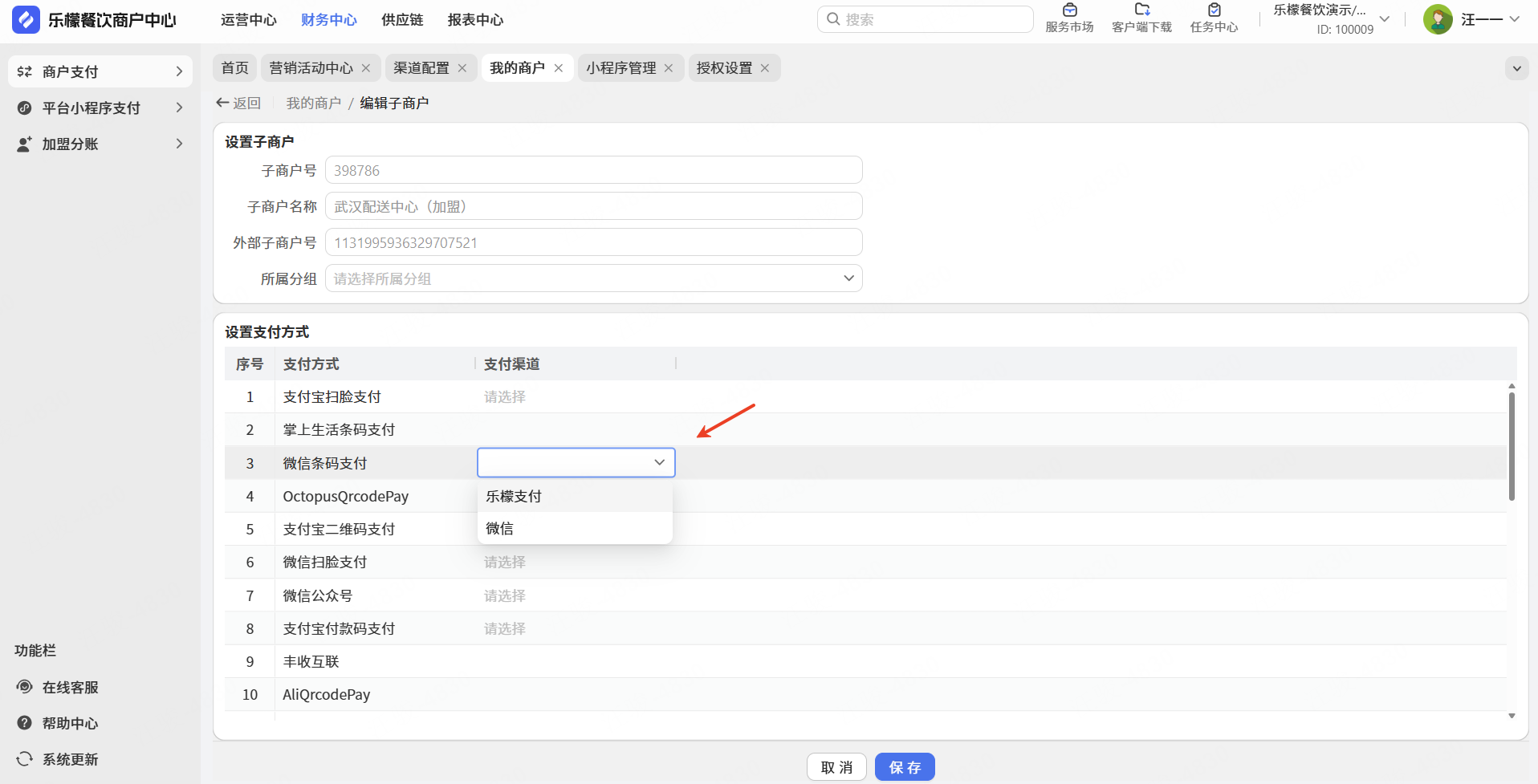The image size is (1538, 784).
Task: Open the 任务中心 icon
Action: coord(1214,10)
